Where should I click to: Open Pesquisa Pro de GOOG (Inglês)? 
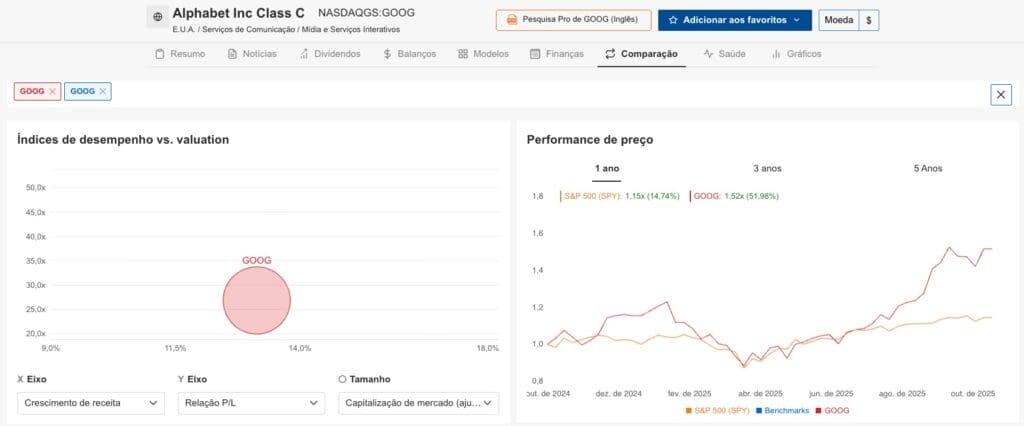tap(573, 20)
